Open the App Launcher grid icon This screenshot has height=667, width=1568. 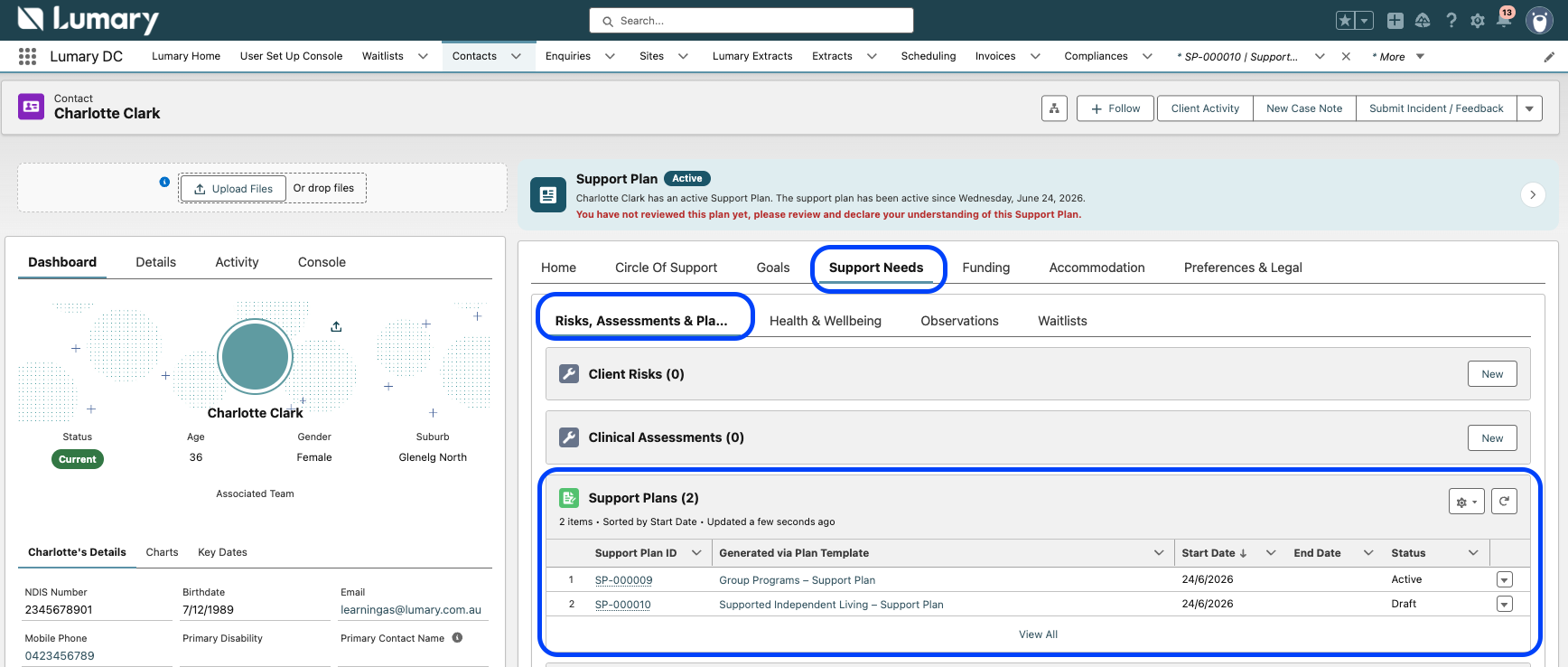27,56
